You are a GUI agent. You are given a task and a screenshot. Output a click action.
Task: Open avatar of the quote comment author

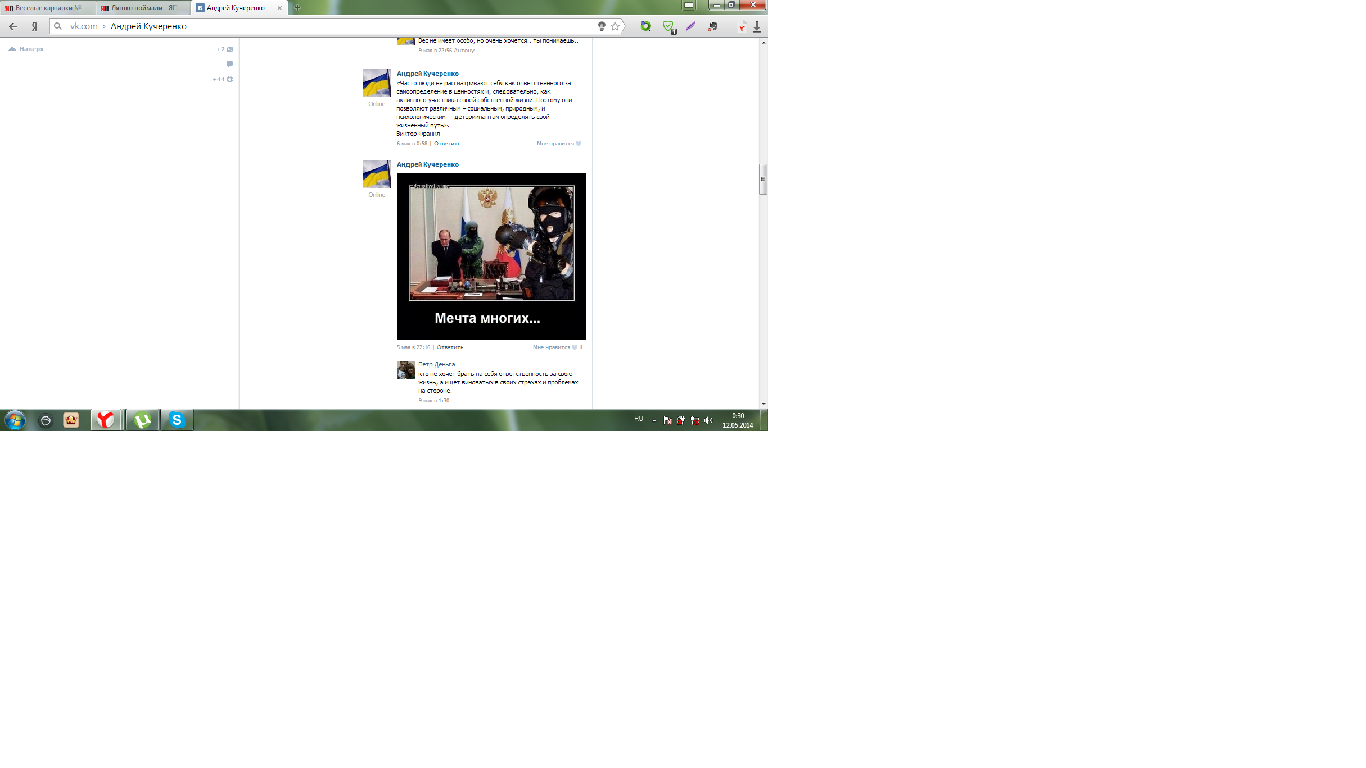[376, 83]
